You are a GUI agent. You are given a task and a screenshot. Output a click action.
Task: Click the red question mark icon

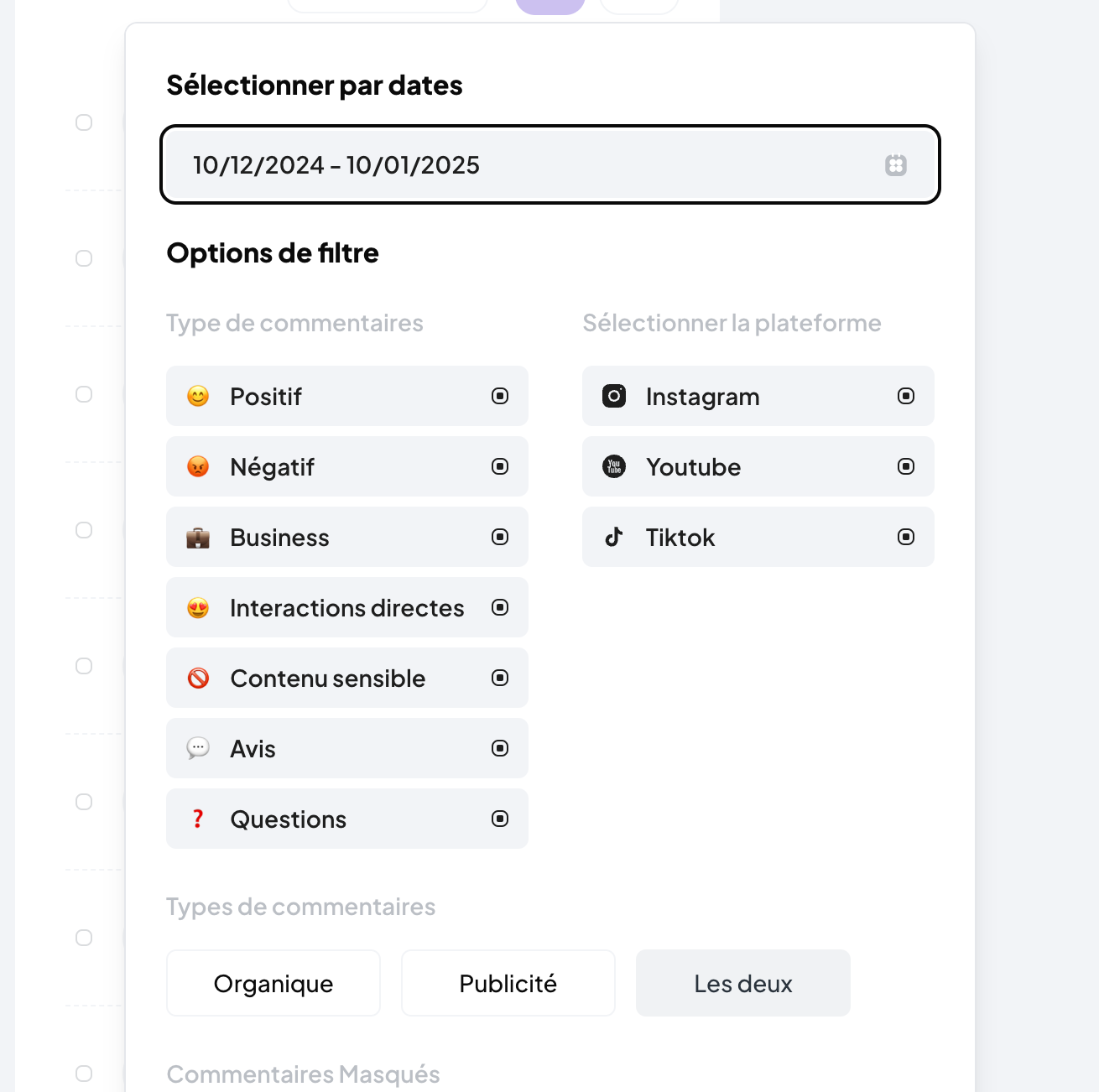tap(198, 819)
